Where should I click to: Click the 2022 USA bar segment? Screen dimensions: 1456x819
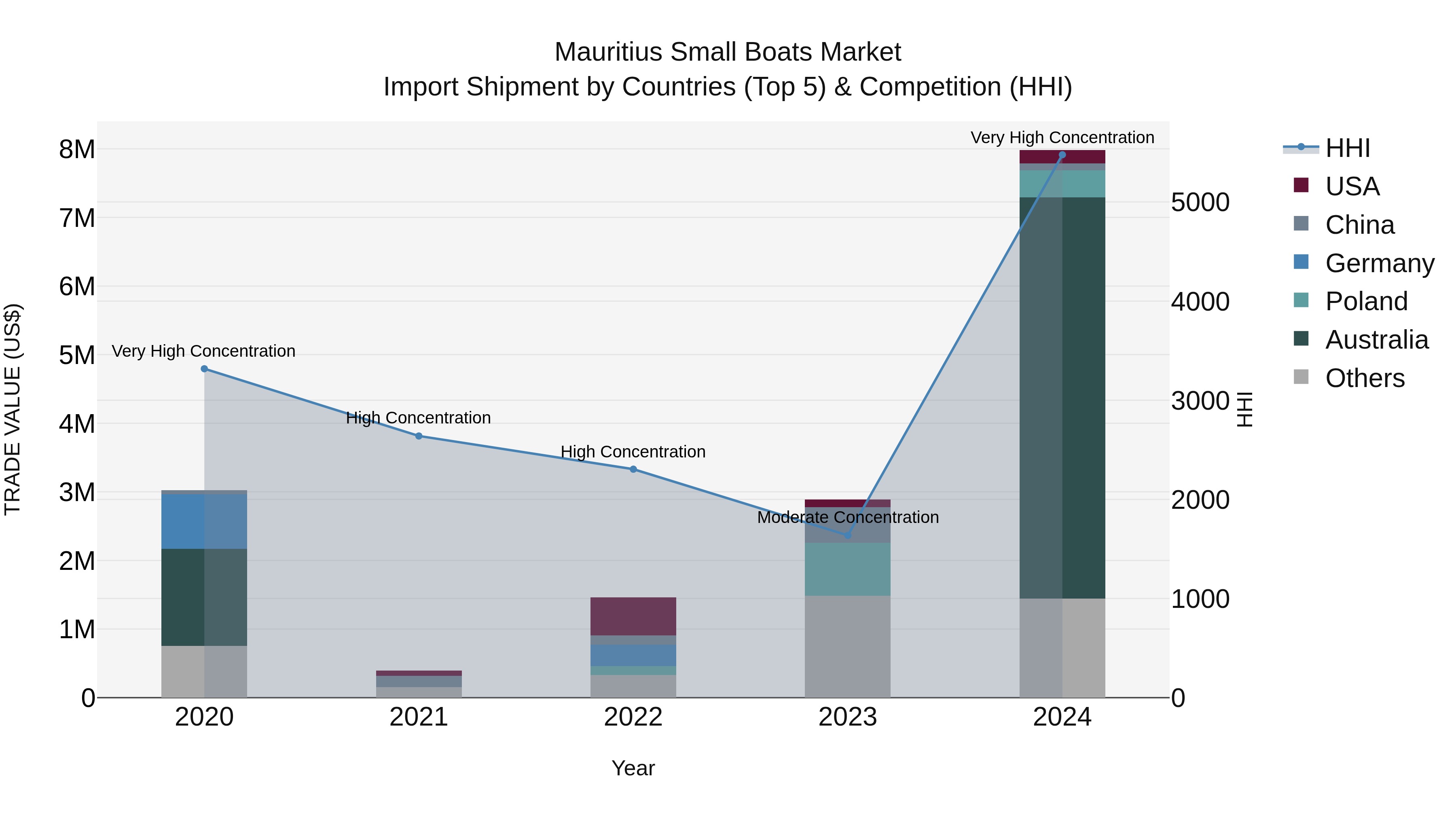633,617
